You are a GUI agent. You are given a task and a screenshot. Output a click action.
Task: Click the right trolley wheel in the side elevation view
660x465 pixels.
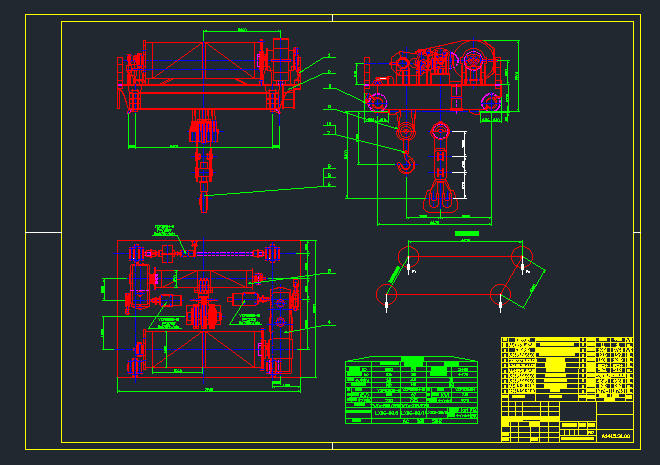click(x=490, y=102)
